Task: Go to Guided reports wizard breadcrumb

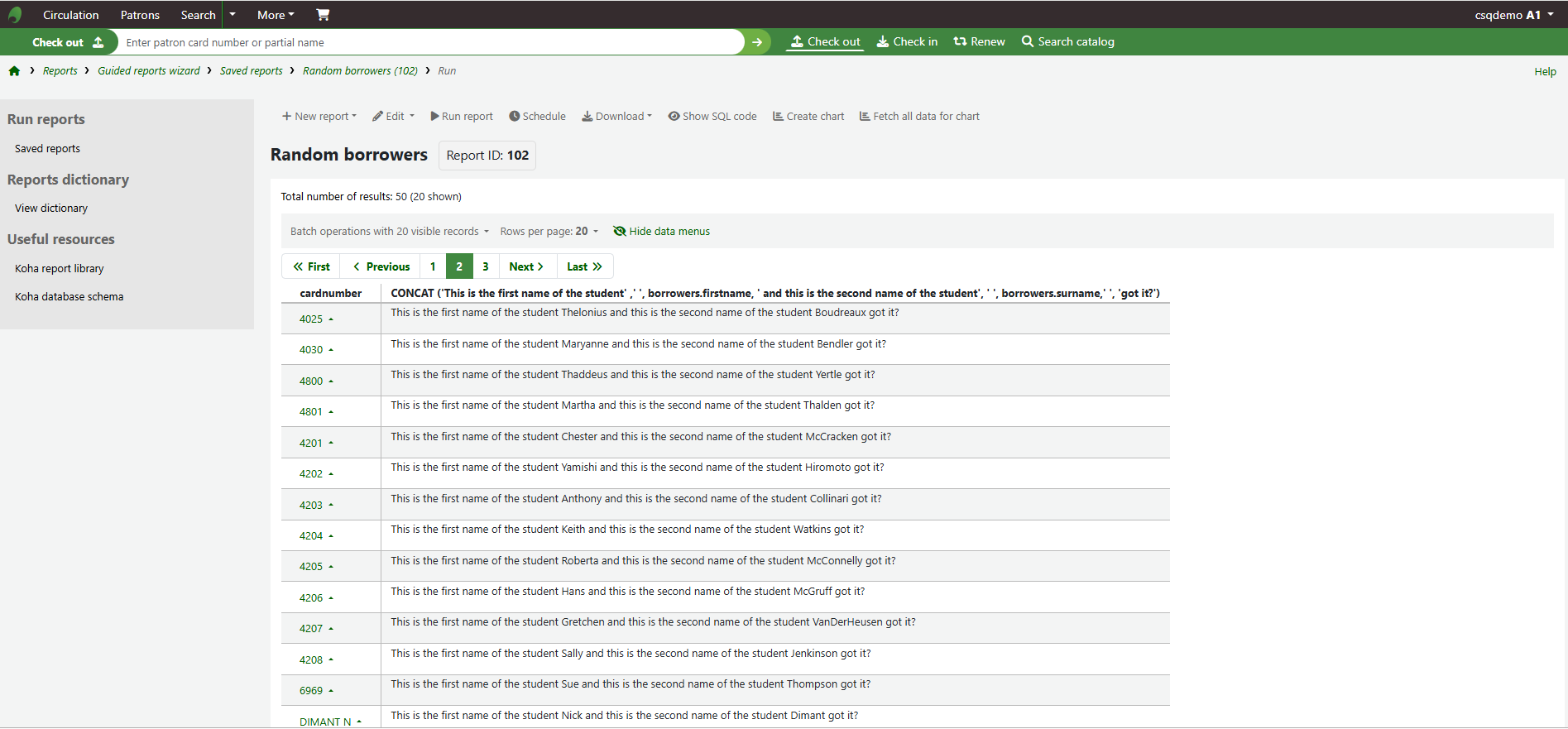Action: 149,71
